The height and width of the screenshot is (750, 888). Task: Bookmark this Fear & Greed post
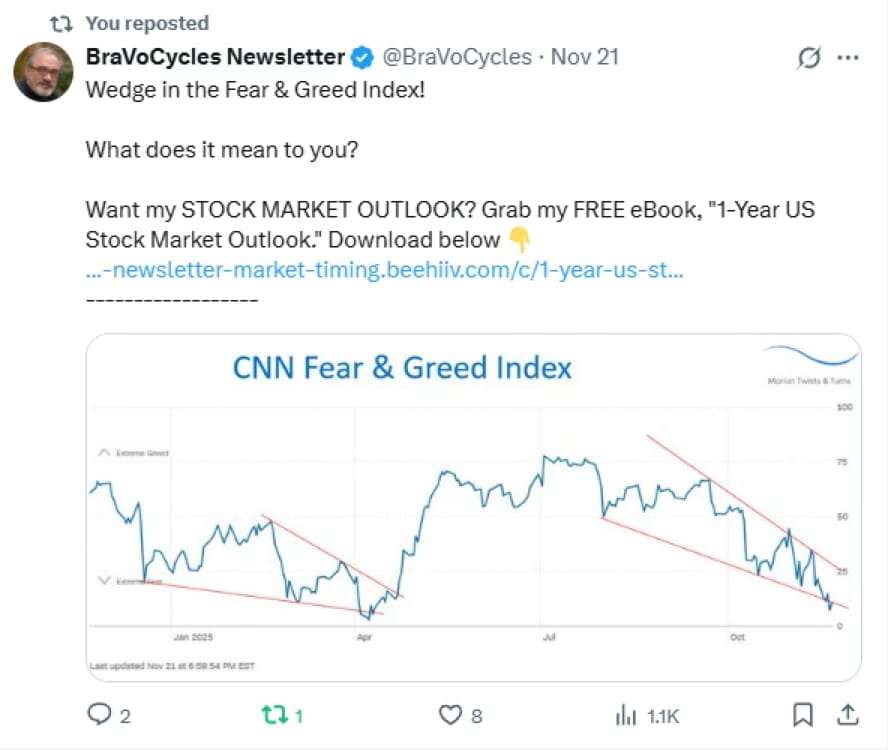pos(802,715)
